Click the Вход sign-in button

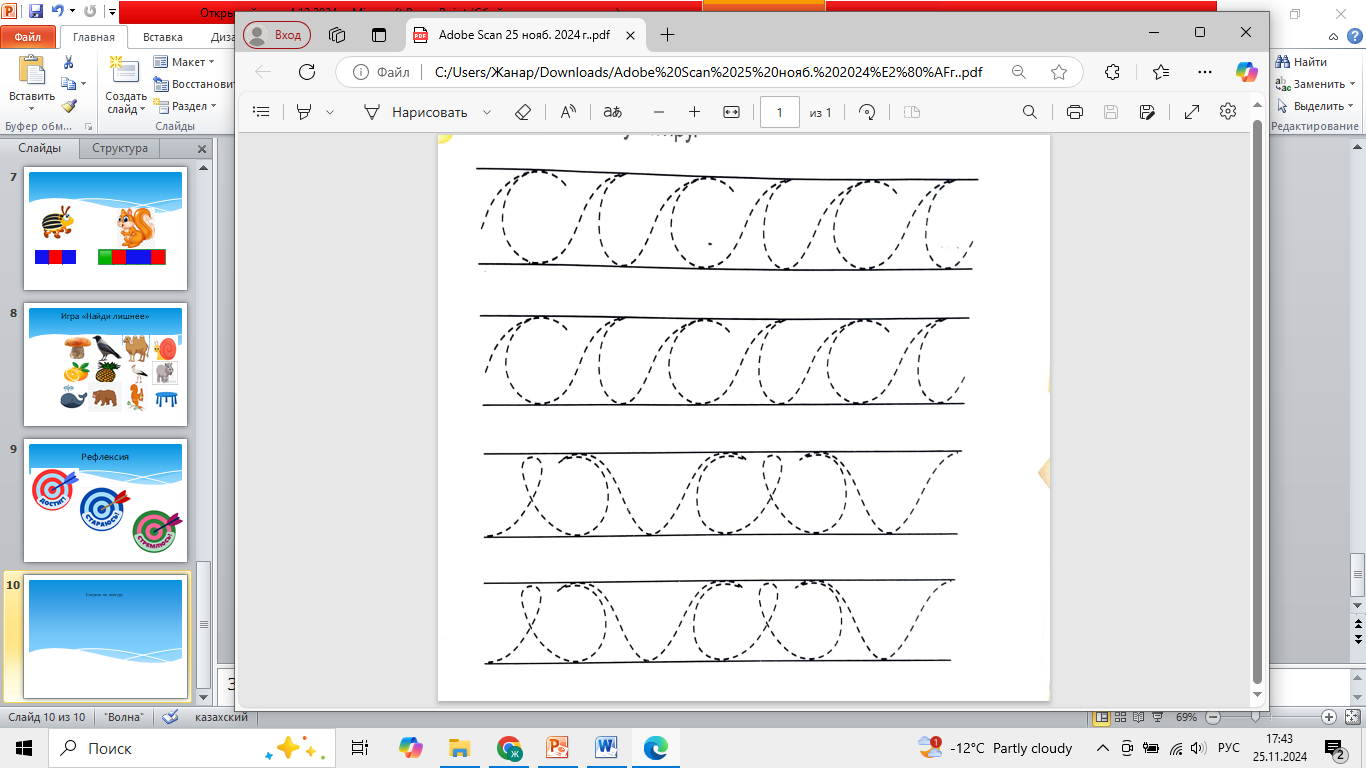click(277, 35)
